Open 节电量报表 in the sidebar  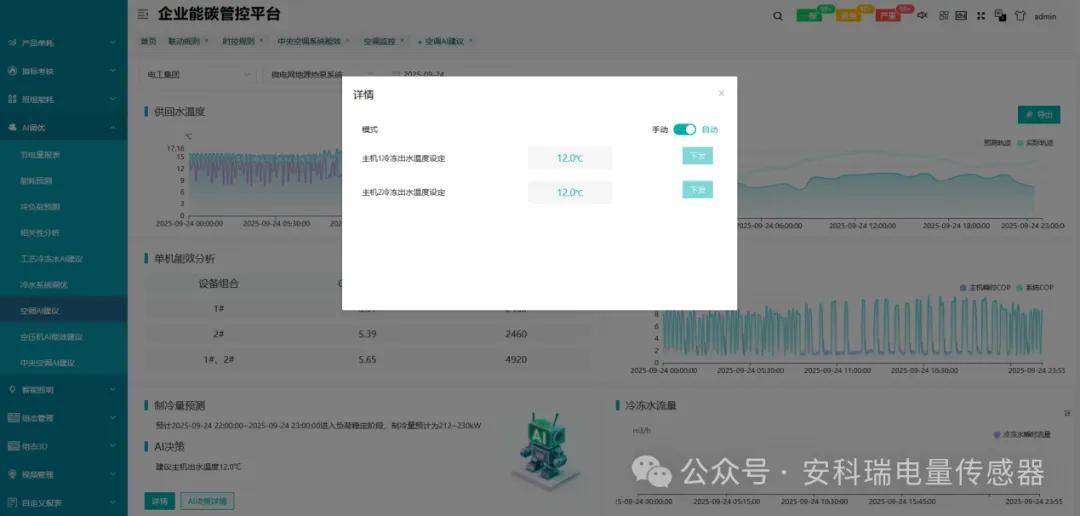(x=40, y=155)
